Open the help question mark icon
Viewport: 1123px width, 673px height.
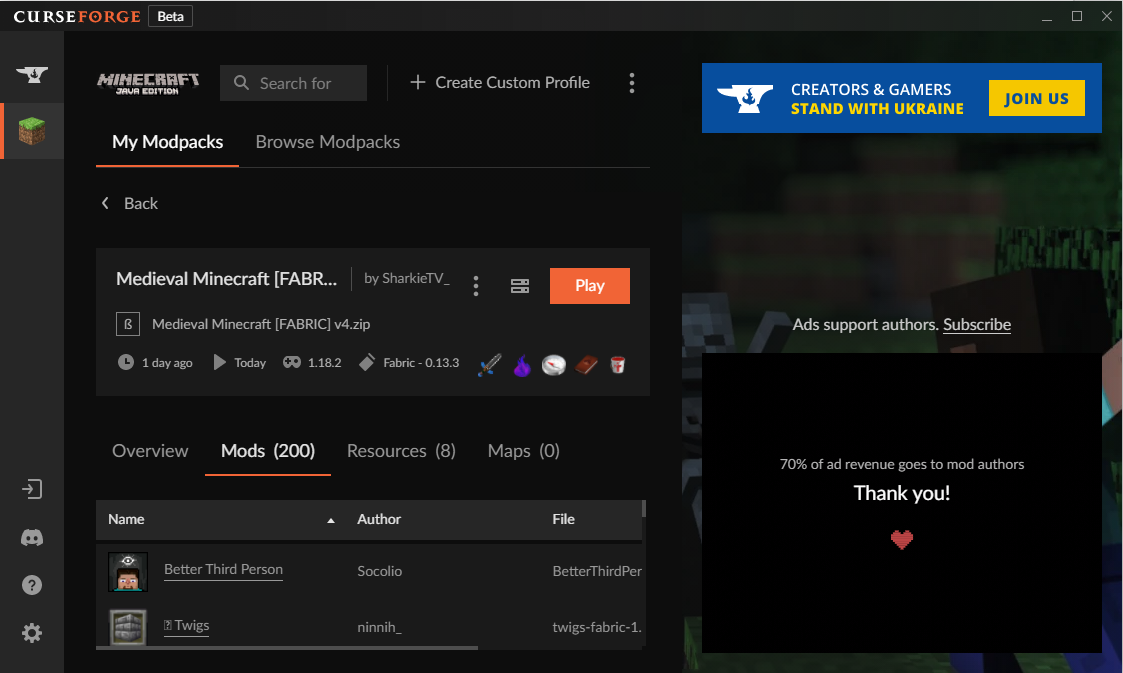point(32,586)
